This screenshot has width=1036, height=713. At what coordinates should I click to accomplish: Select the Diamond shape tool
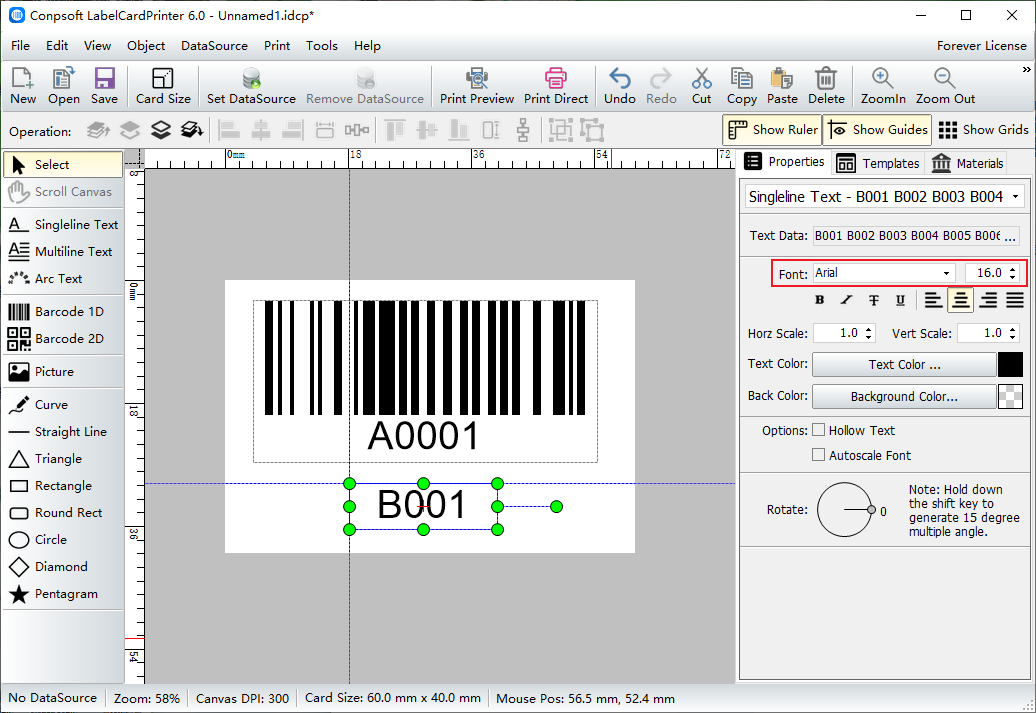63,567
